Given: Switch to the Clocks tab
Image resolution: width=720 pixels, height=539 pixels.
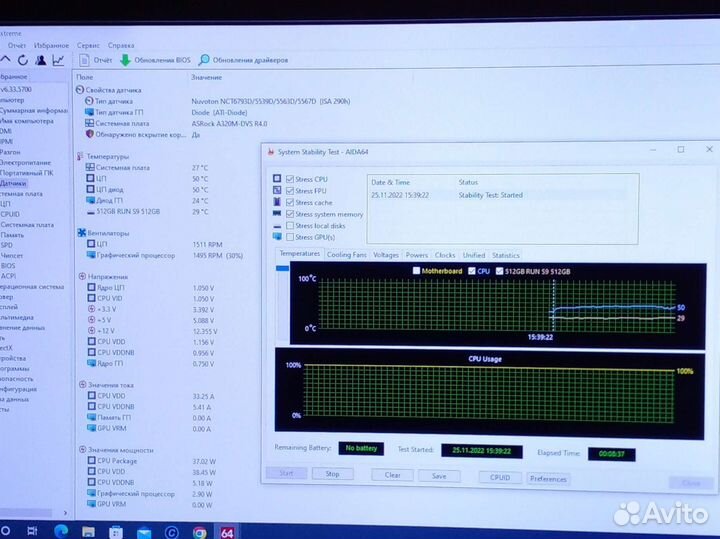Looking at the screenshot, I should [x=445, y=255].
